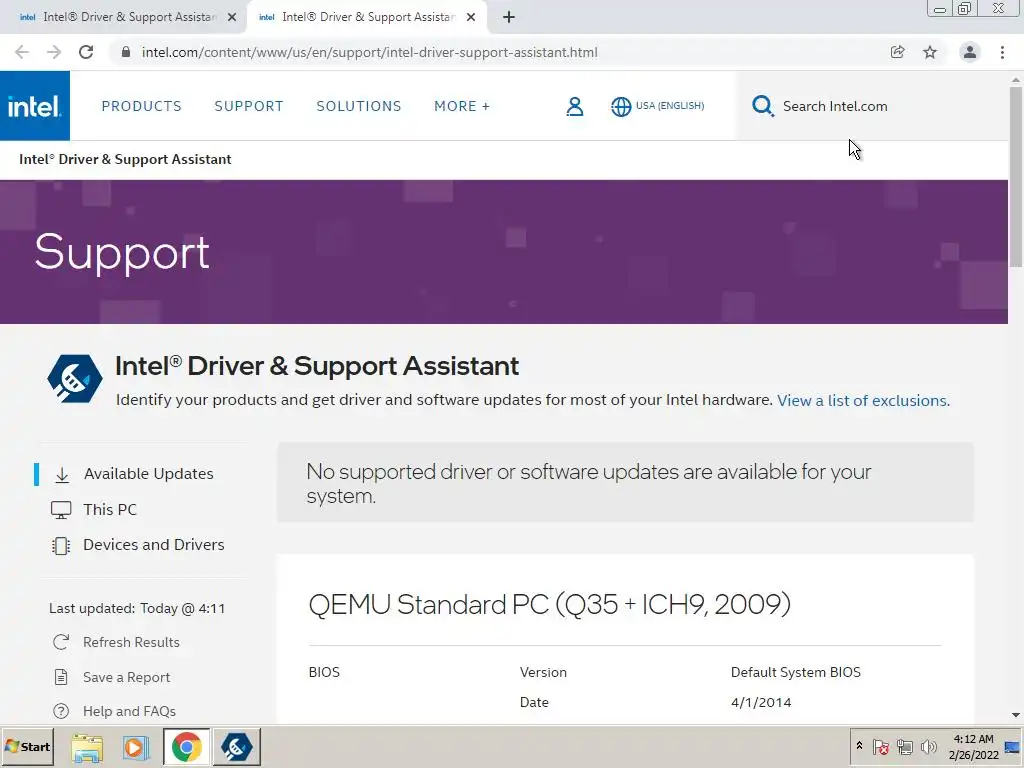The width and height of the screenshot is (1024, 768).
Task: Expand the MORE + menu
Action: (462, 106)
